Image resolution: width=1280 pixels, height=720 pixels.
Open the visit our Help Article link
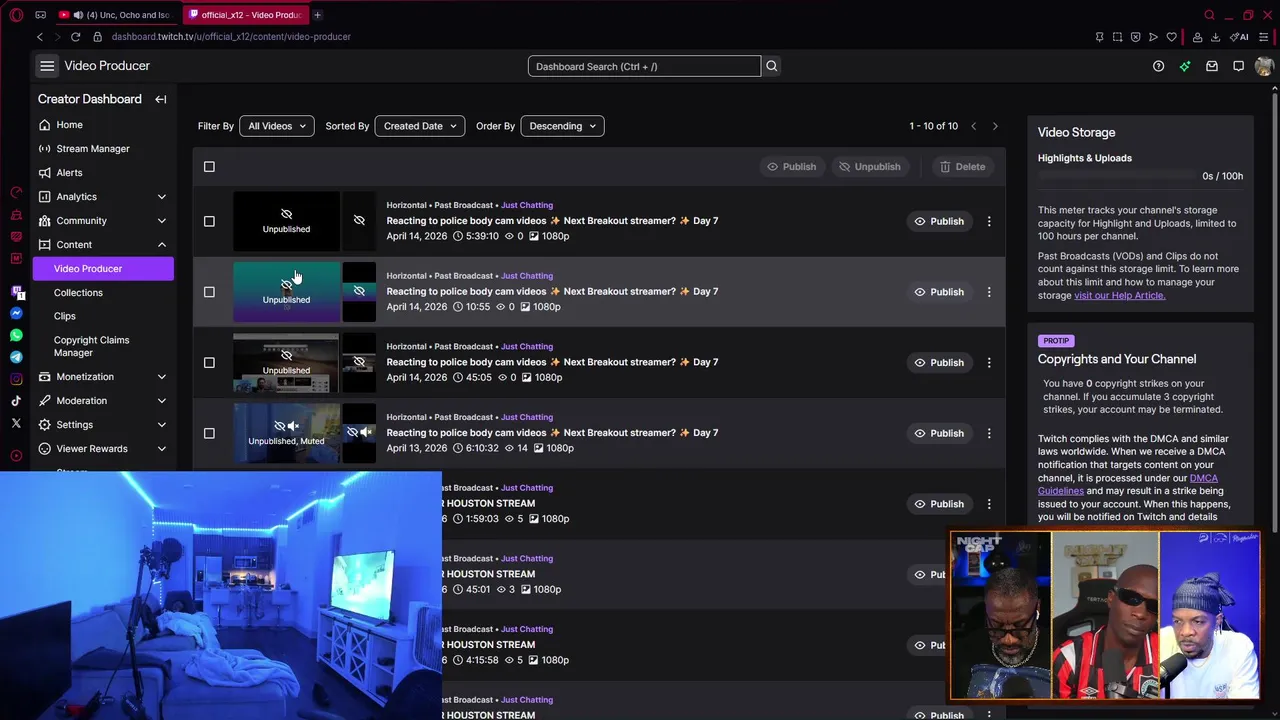(1119, 295)
